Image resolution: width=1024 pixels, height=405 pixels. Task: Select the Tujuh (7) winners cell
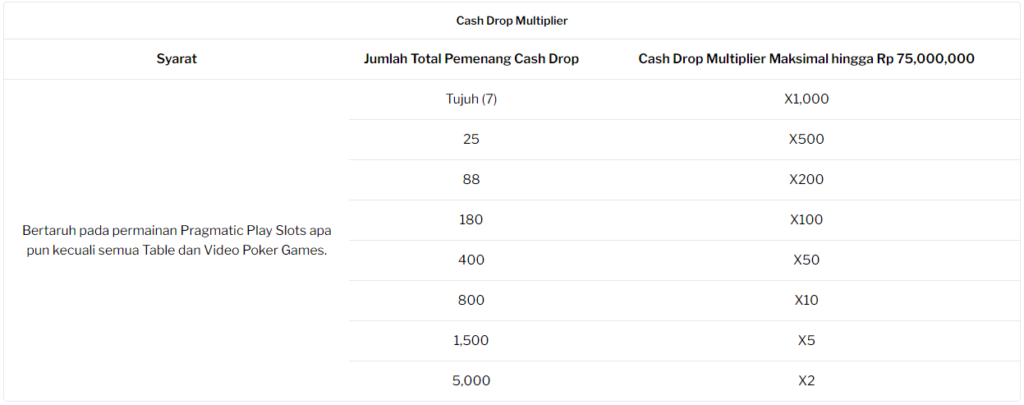[x=471, y=99]
